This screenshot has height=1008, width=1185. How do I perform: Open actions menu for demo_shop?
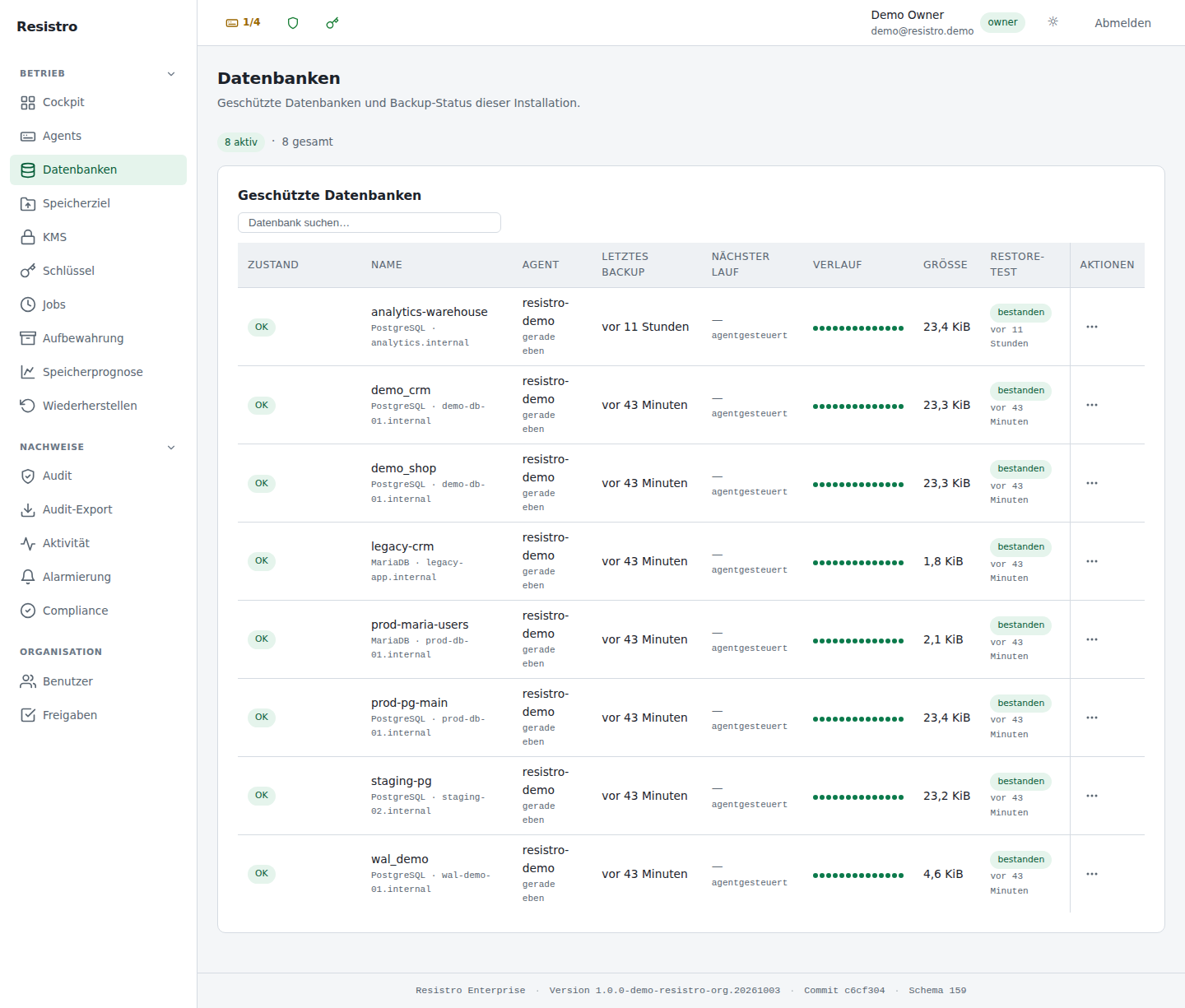(1092, 484)
